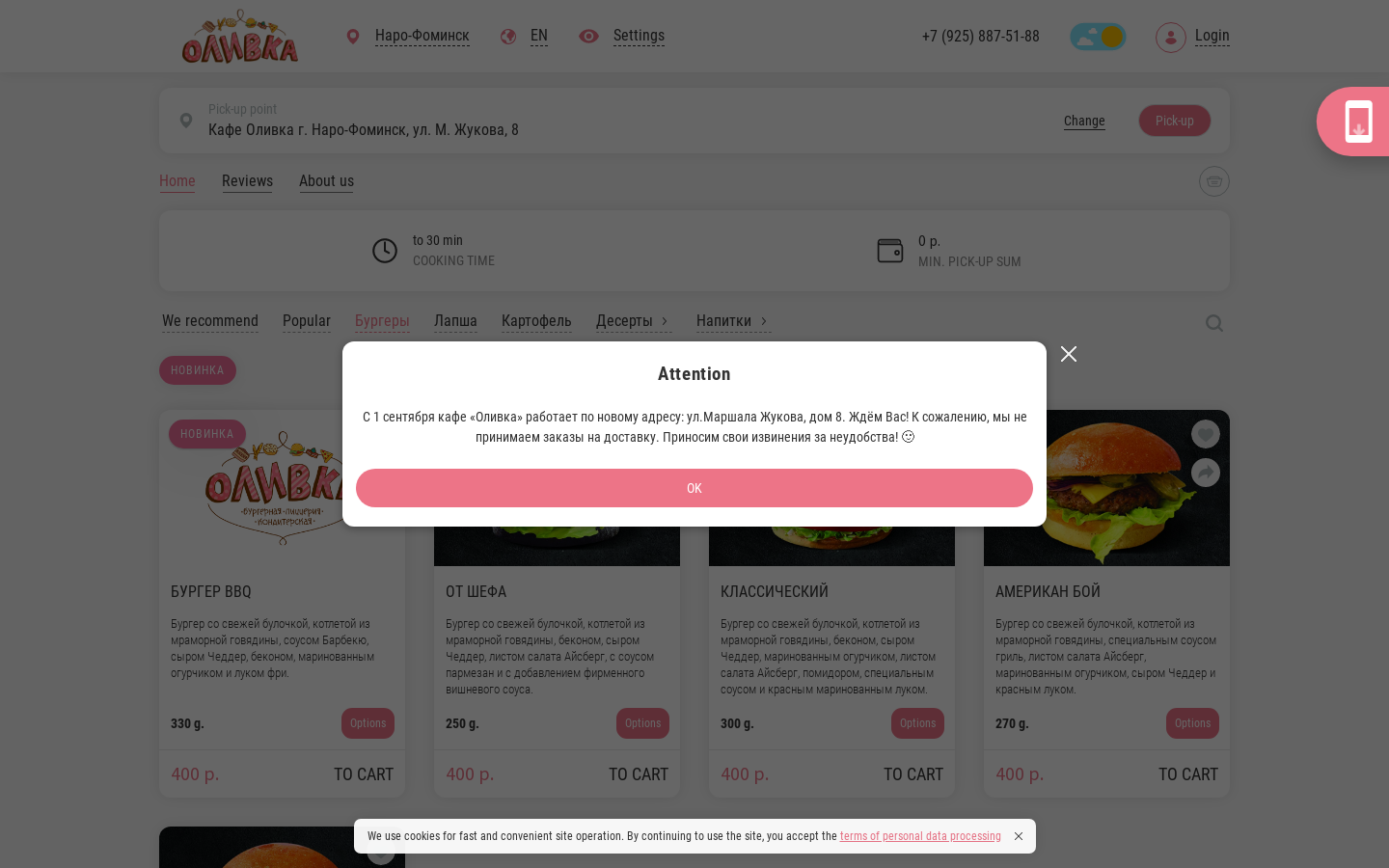This screenshot has width=1389, height=868.
Task: Add Американ Бой burger to favorites
Action: 1205,434
